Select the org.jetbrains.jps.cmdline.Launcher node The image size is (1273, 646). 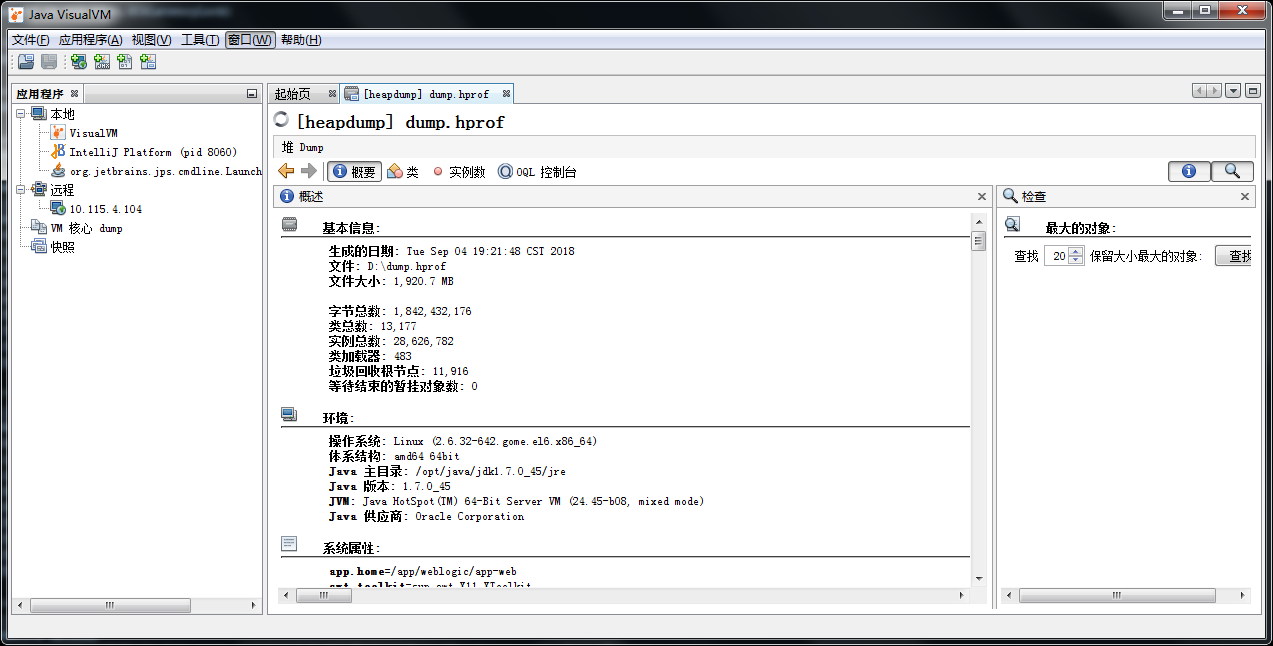tap(156, 171)
